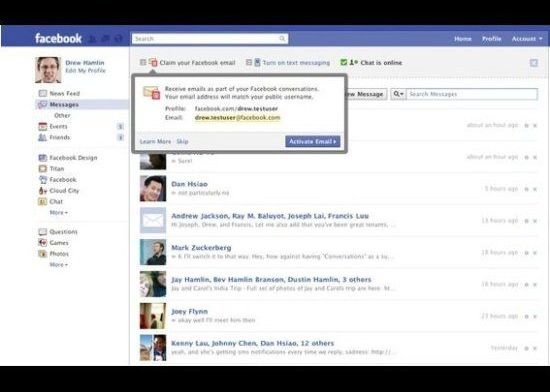Click the envelope thumbnail for Andrew Jackson thread
The width and height of the screenshot is (550, 392).
click(153, 220)
